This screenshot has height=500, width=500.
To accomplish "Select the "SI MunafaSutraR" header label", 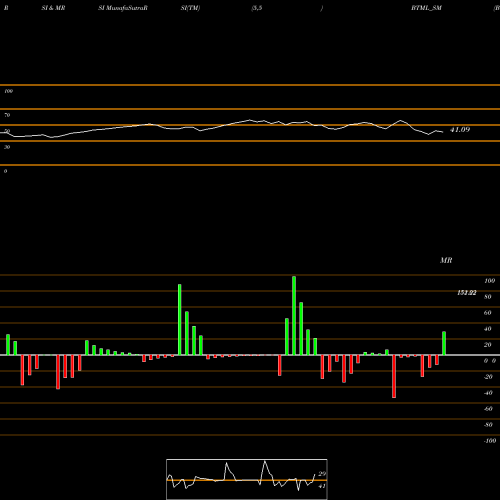I will pyautogui.click(x=123, y=8).
